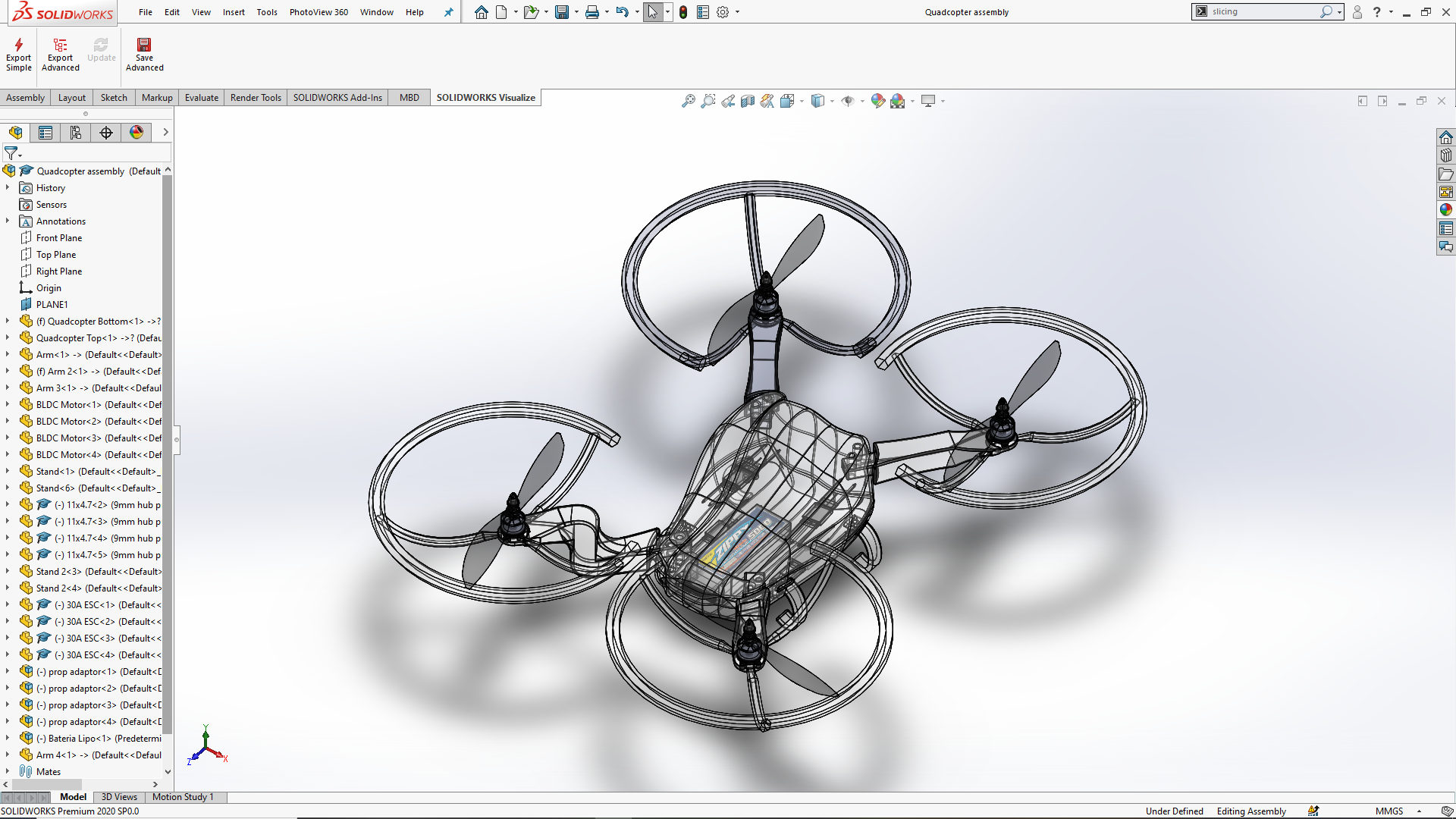Select the Front Plane item
The width and height of the screenshot is (1456, 819).
point(59,238)
